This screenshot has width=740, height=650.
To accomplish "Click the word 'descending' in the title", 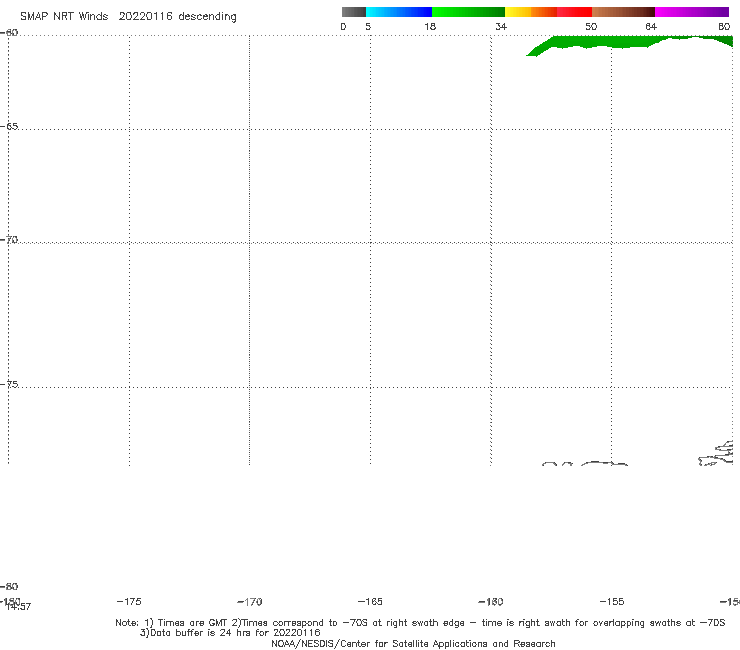I will [x=207, y=17].
